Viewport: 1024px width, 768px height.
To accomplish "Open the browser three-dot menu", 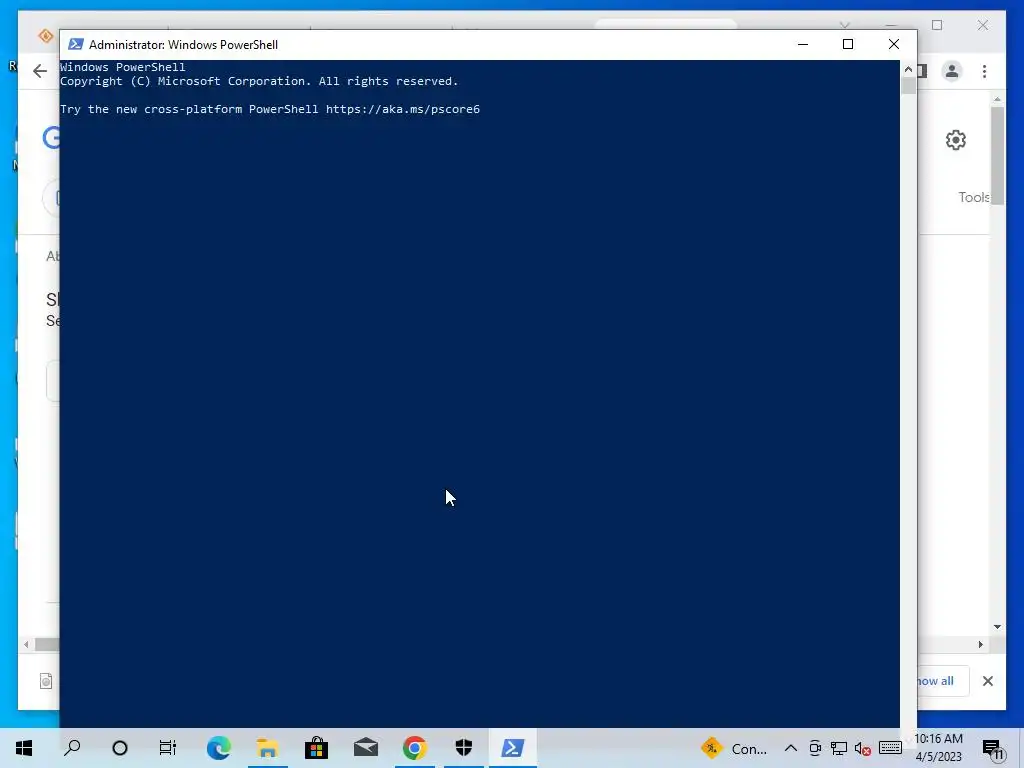I will coord(984,71).
